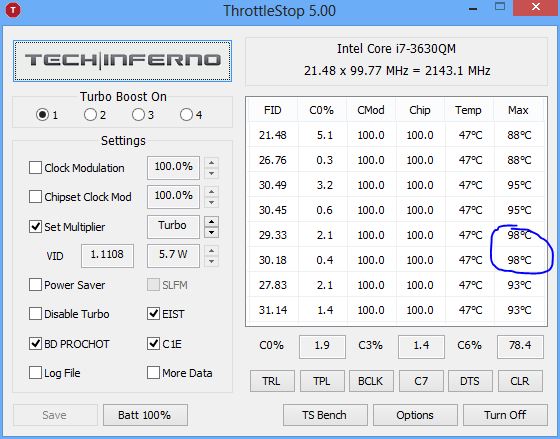Enable the Clock Modulation checkbox
The width and height of the screenshot is (560, 439).
click(35, 168)
